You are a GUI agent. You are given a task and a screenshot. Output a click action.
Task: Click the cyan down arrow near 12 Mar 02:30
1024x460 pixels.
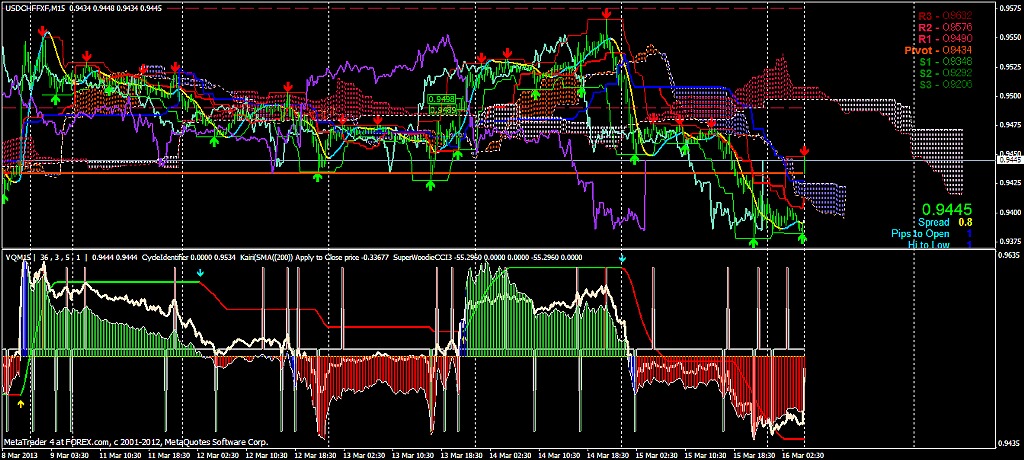tap(199, 272)
